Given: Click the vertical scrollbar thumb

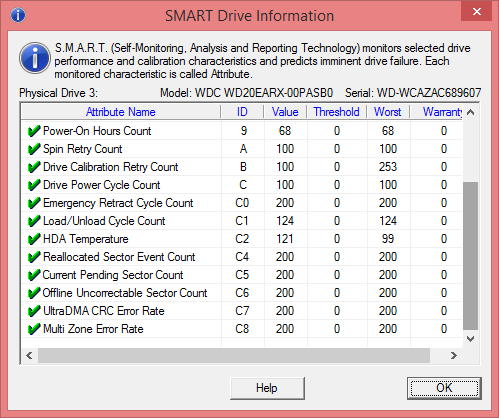Looking at the screenshot, I should pos(470,255).
